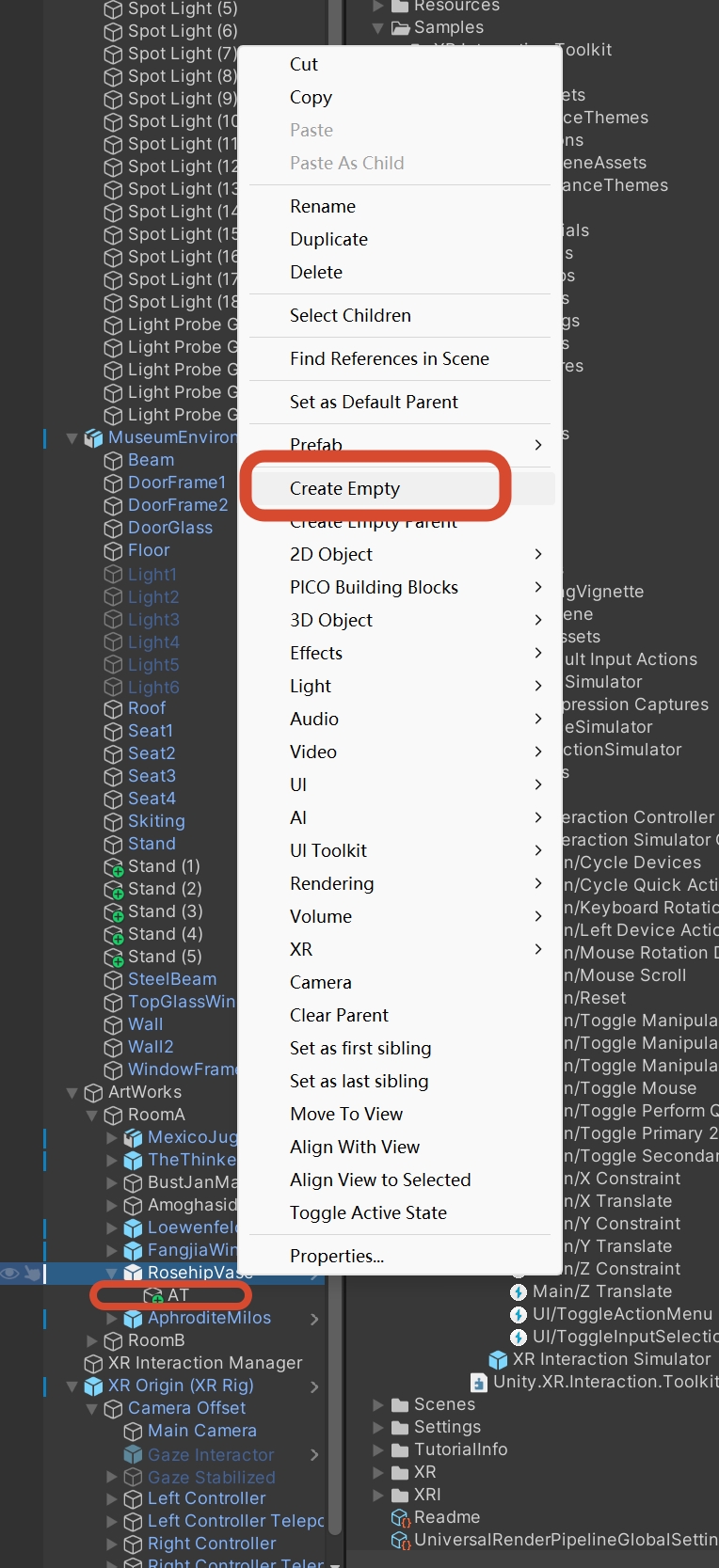Image resolution: width=719 pixels, height=1568 pixels.
Task: Click Delete in the context menu
Action: pyautogui.click(x=399, y=272)
